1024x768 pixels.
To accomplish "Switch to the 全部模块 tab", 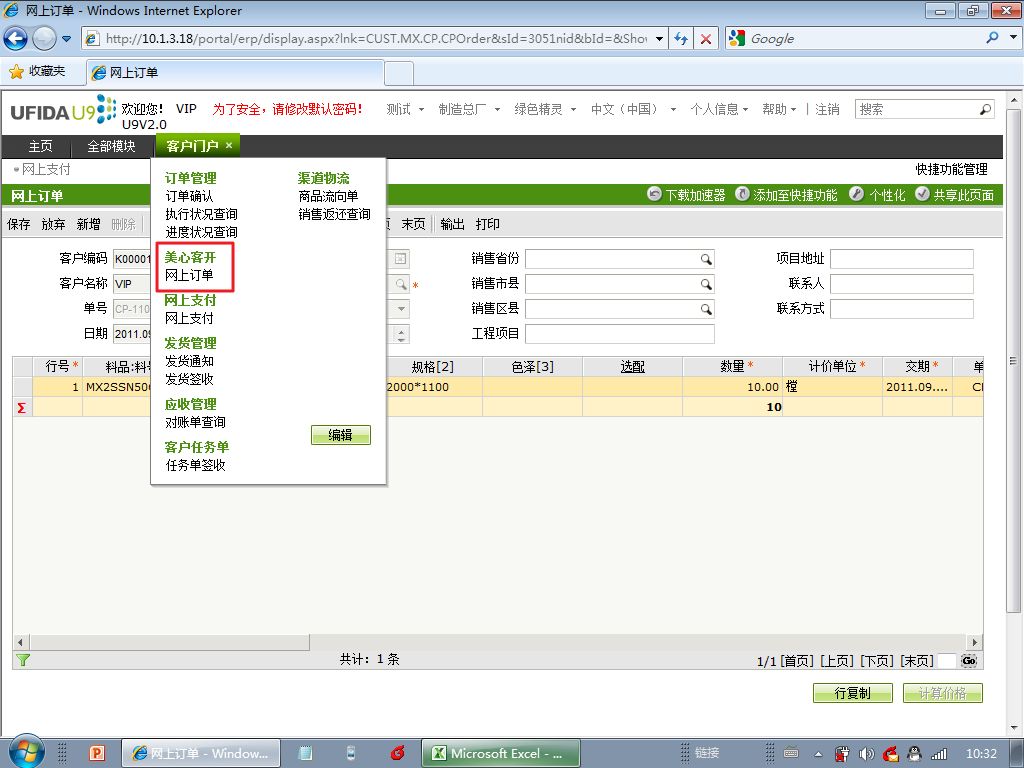I will point(112,146).
